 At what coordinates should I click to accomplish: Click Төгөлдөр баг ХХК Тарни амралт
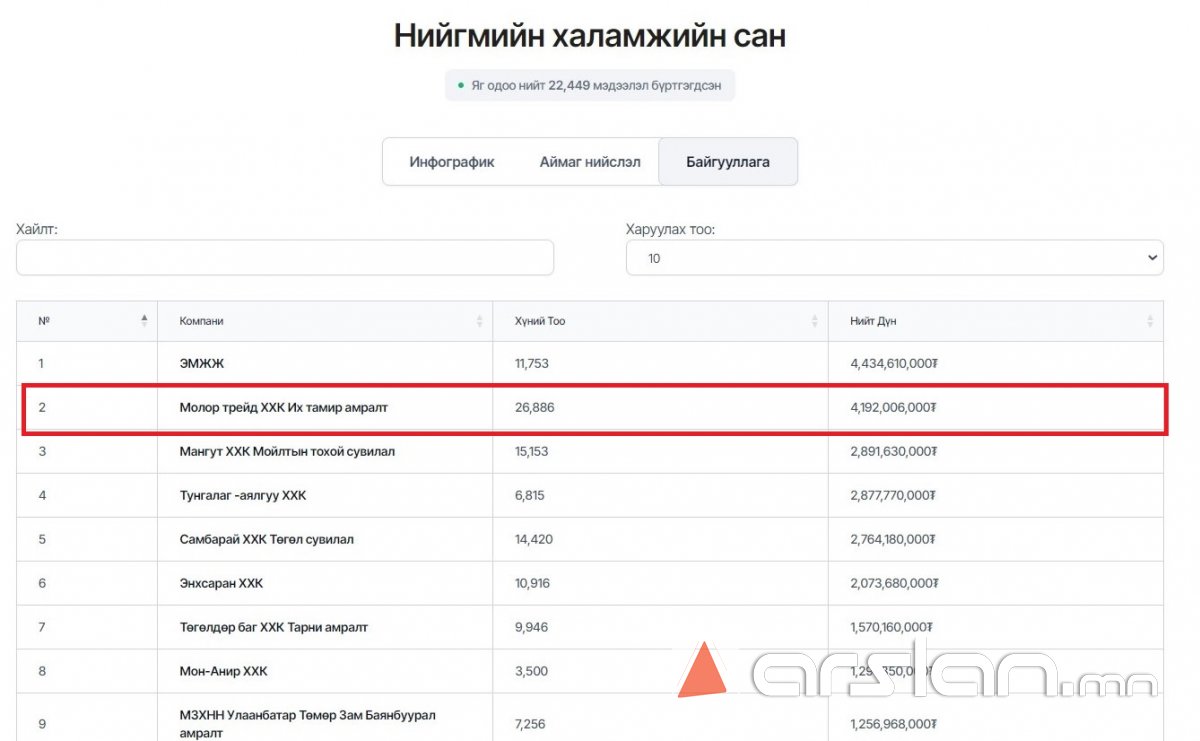[273, 628]
